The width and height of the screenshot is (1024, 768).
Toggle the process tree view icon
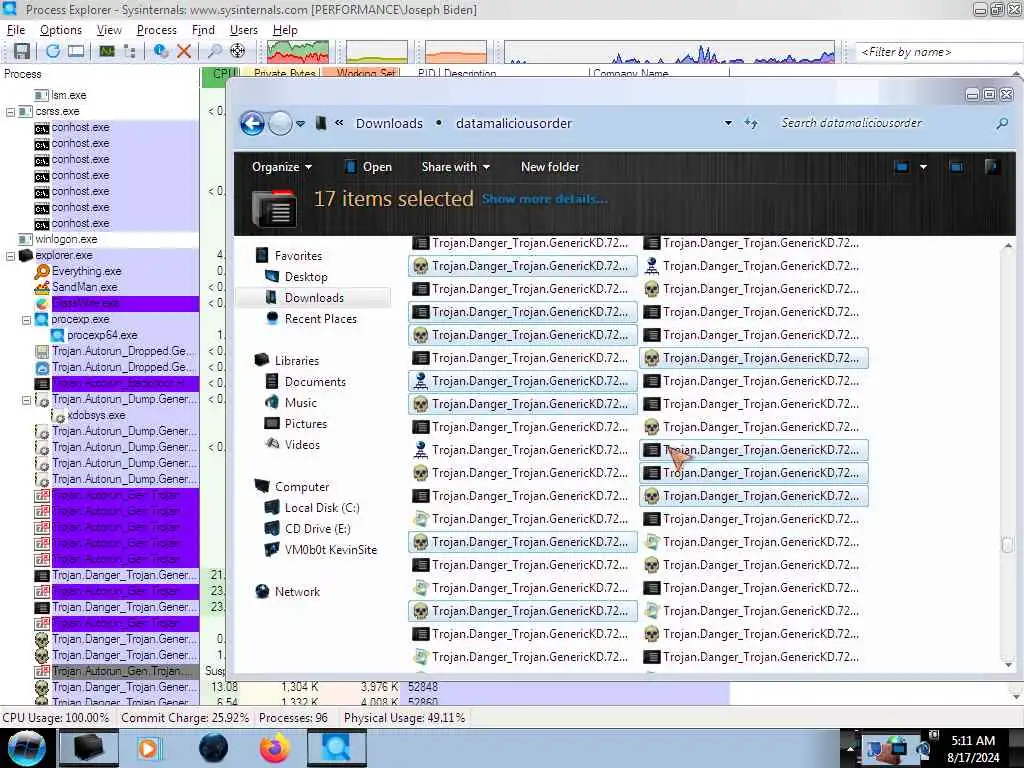coord(129,51)
